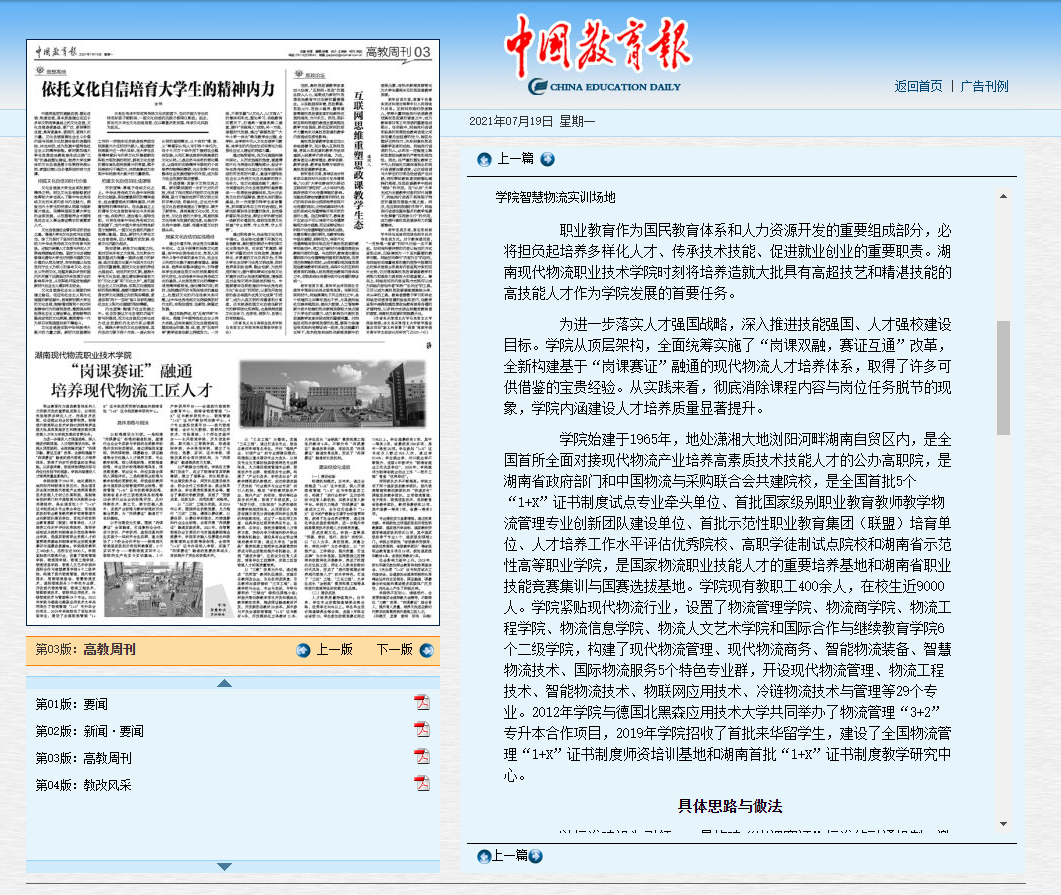This screenshot has width=1061, height=895.
Task: Open article 依托文化自信培育大学生的精神内力 on page image
Action: coord(158,89)
